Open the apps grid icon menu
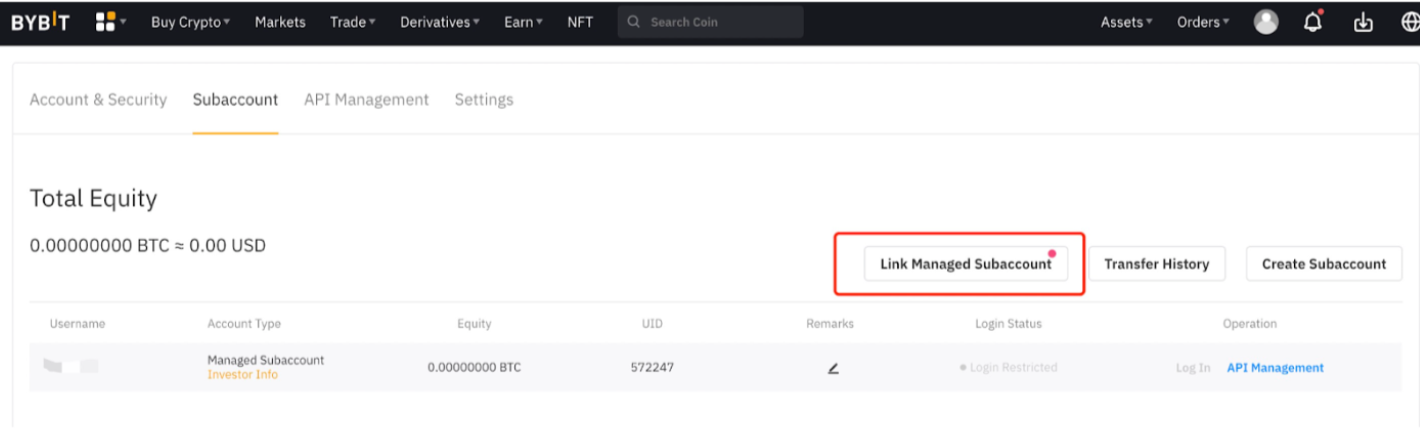The height and width of the screenshot is (428, 1420). tap(107, 22)
